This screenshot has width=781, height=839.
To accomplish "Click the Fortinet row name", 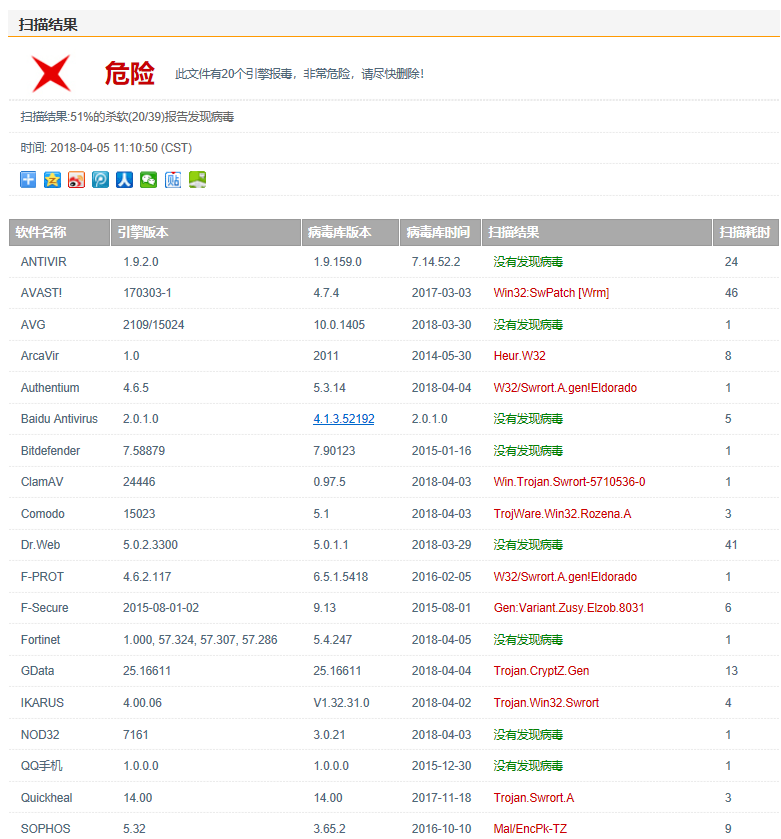I will pyautogui.click(x=41, y=640).
